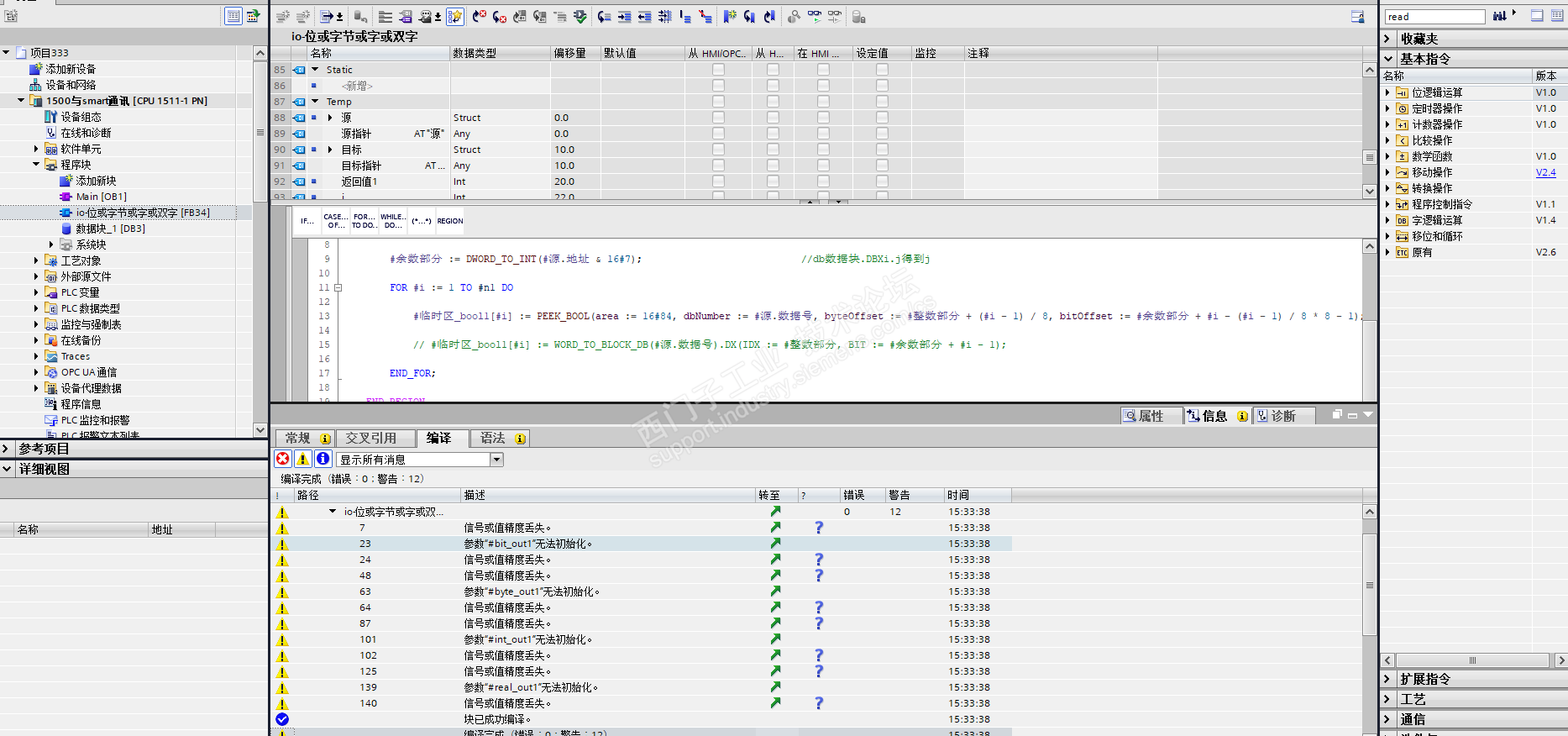Open the 诊断 inspector tab
1568x736 pixels.
point(1283,416)
